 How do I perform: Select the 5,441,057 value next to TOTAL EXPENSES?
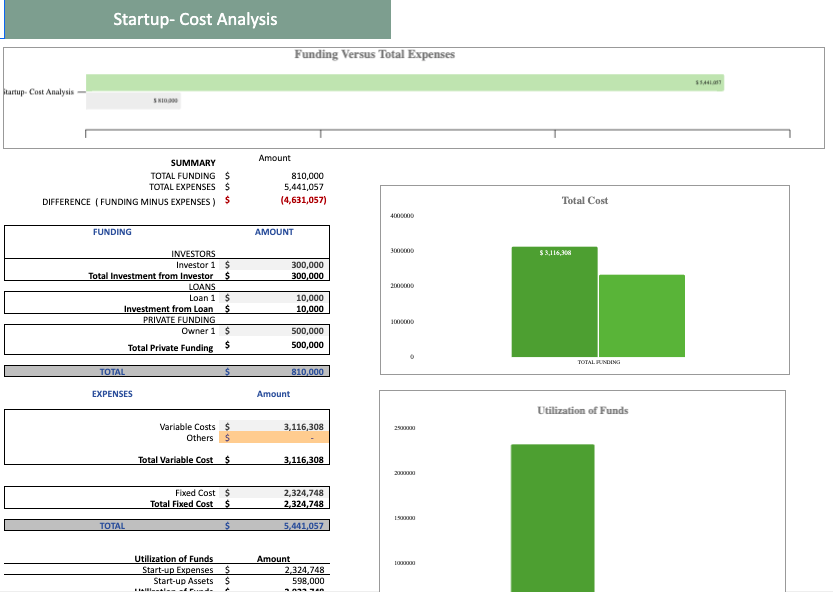tap(303, 187)
